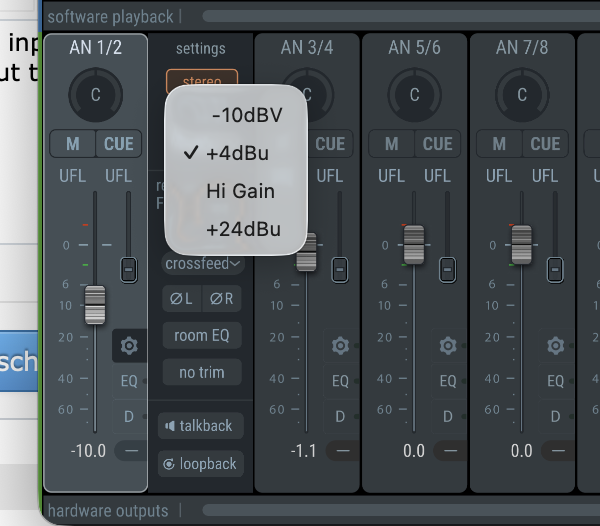Open the crossfeed dropdown
The height and width of the screenshot is (526, 600).
coord(202,263)
